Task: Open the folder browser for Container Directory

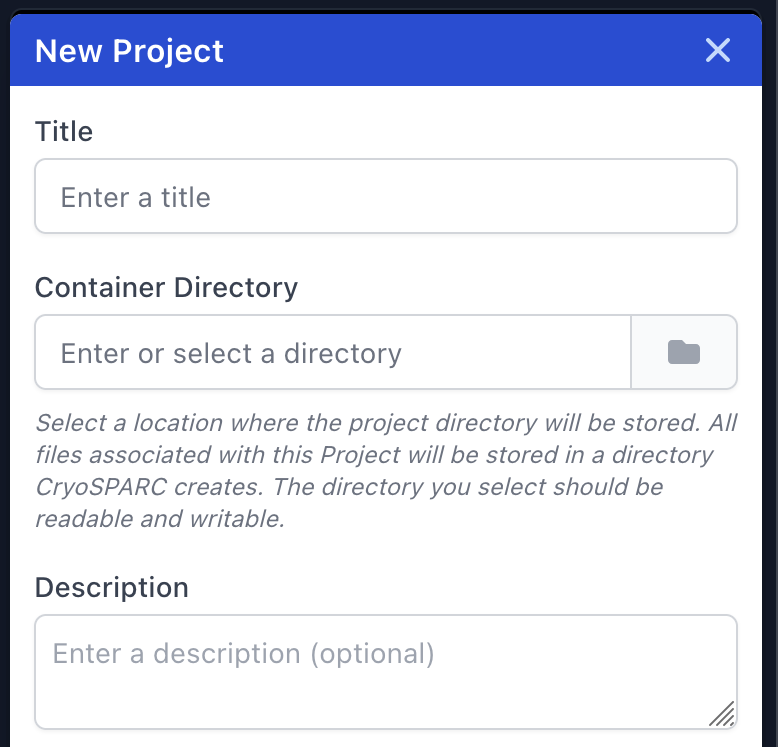Action: click(x=684, y=352)
